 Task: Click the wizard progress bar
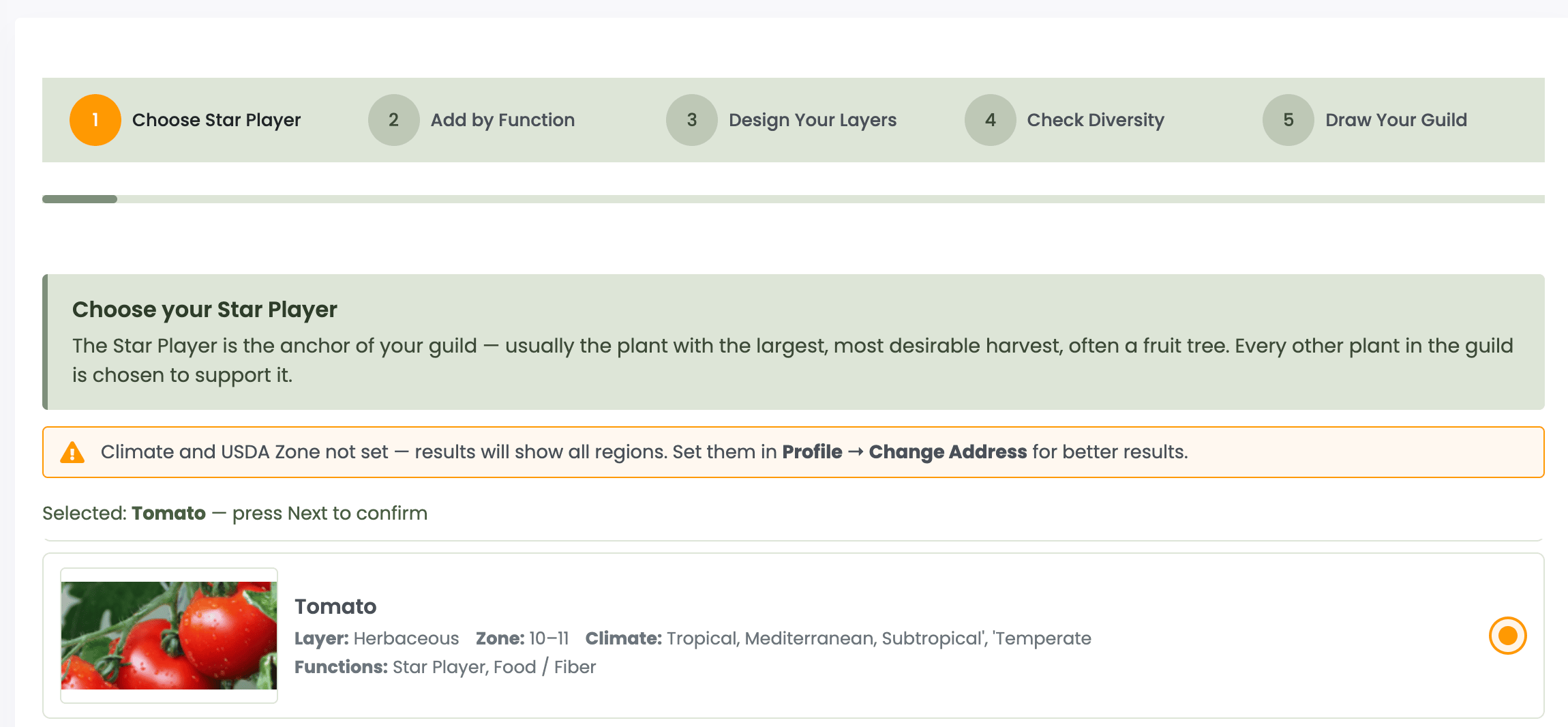(x=793, y=199)
